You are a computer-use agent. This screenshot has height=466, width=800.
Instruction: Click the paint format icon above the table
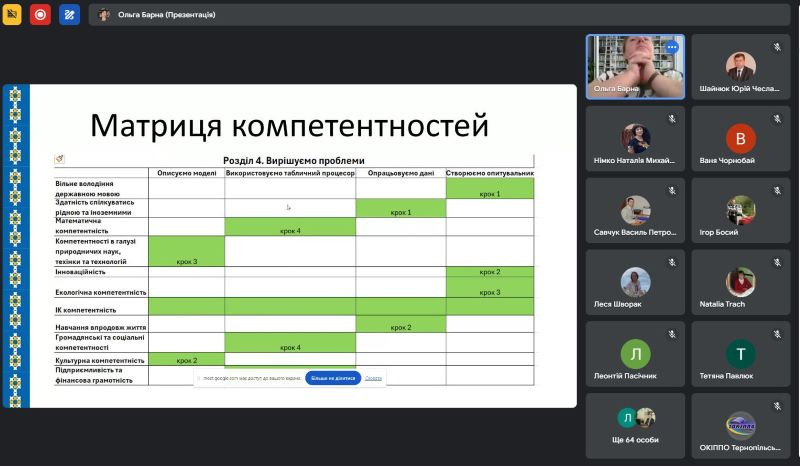pyautogui.click(x=59, y=159)
